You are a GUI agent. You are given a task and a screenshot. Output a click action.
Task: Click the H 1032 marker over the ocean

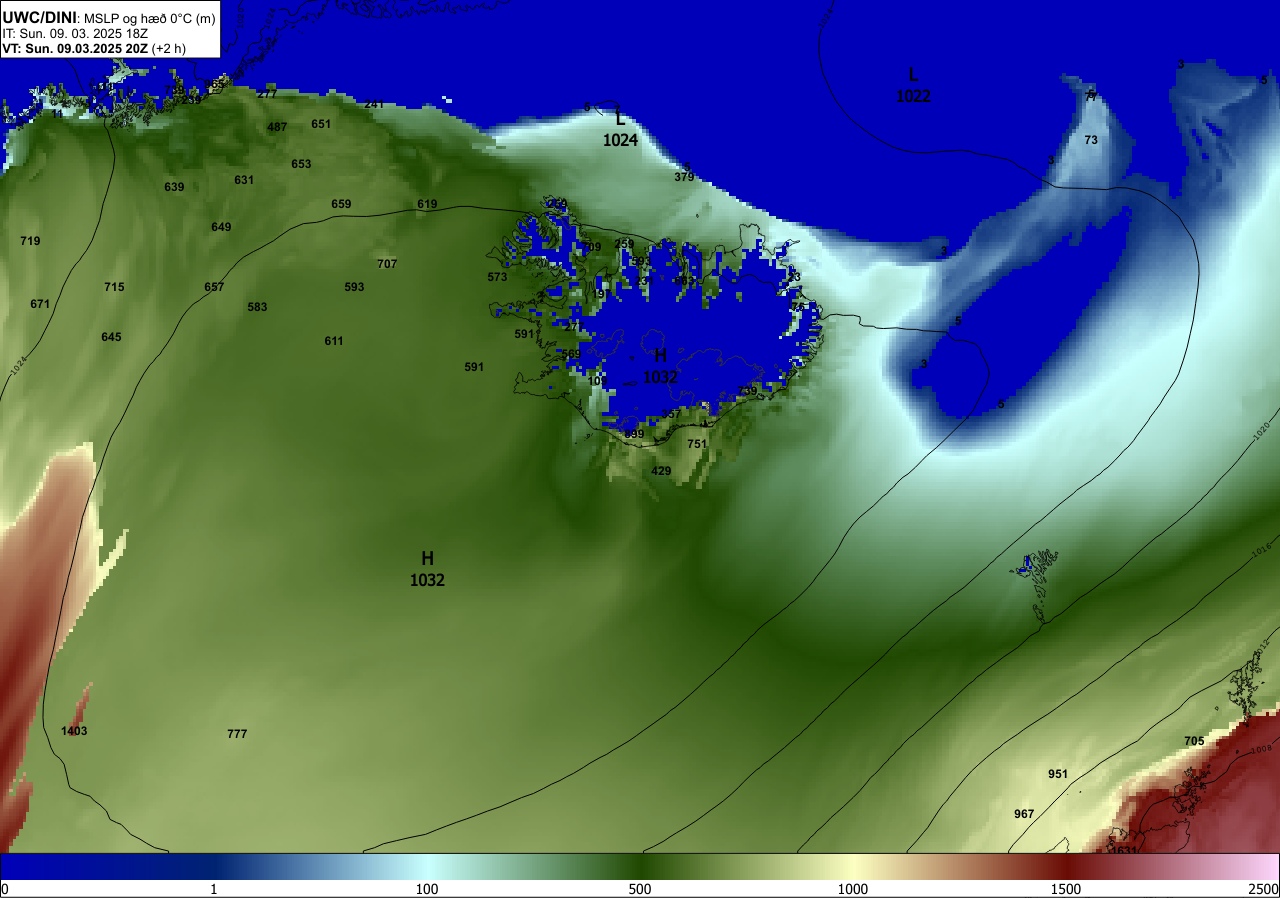427,569
